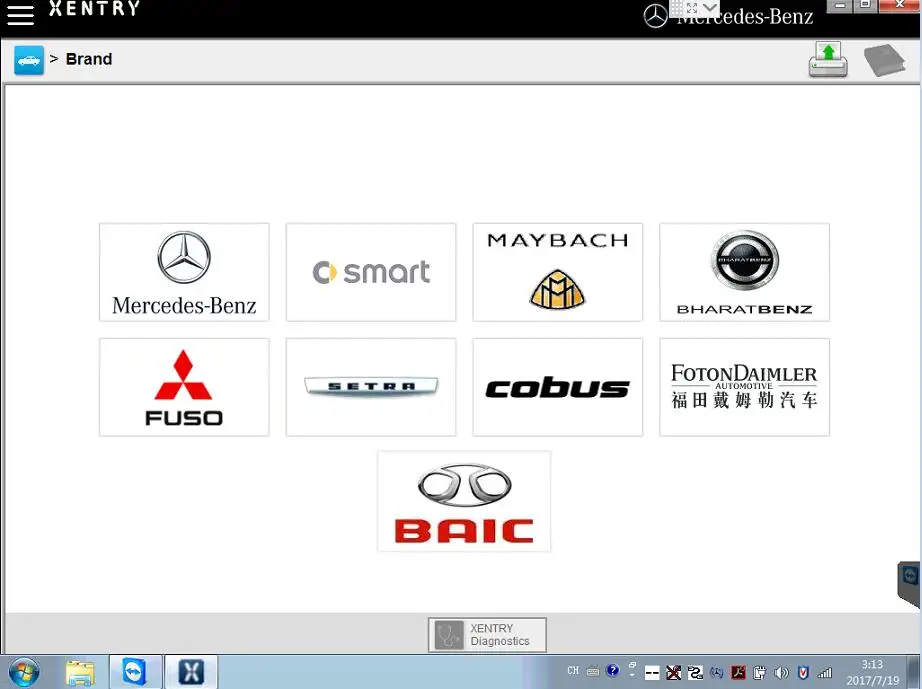Select the Maybach brand tile
922x689 pixels.
coord(557,272)
